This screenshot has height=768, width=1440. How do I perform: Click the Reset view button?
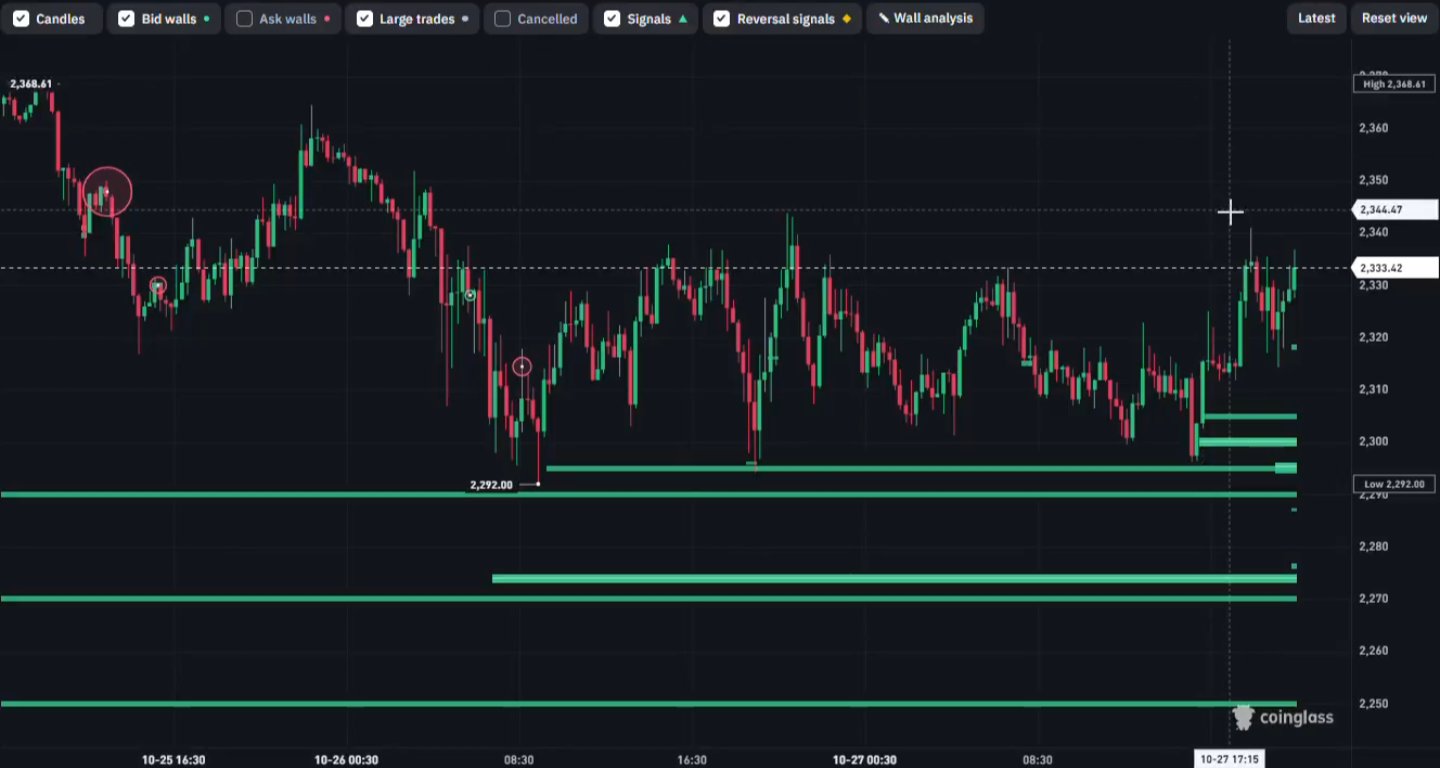[1394, 19]
